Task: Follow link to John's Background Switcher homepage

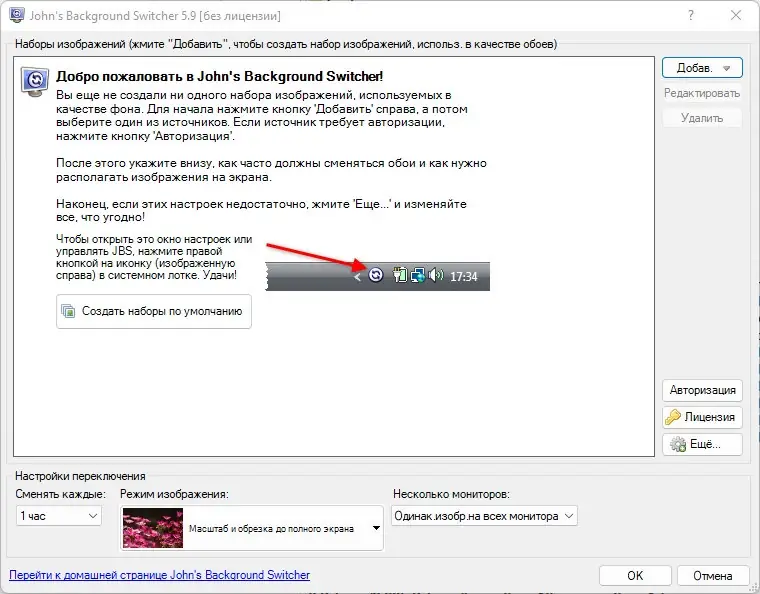Action: [159, 575]
